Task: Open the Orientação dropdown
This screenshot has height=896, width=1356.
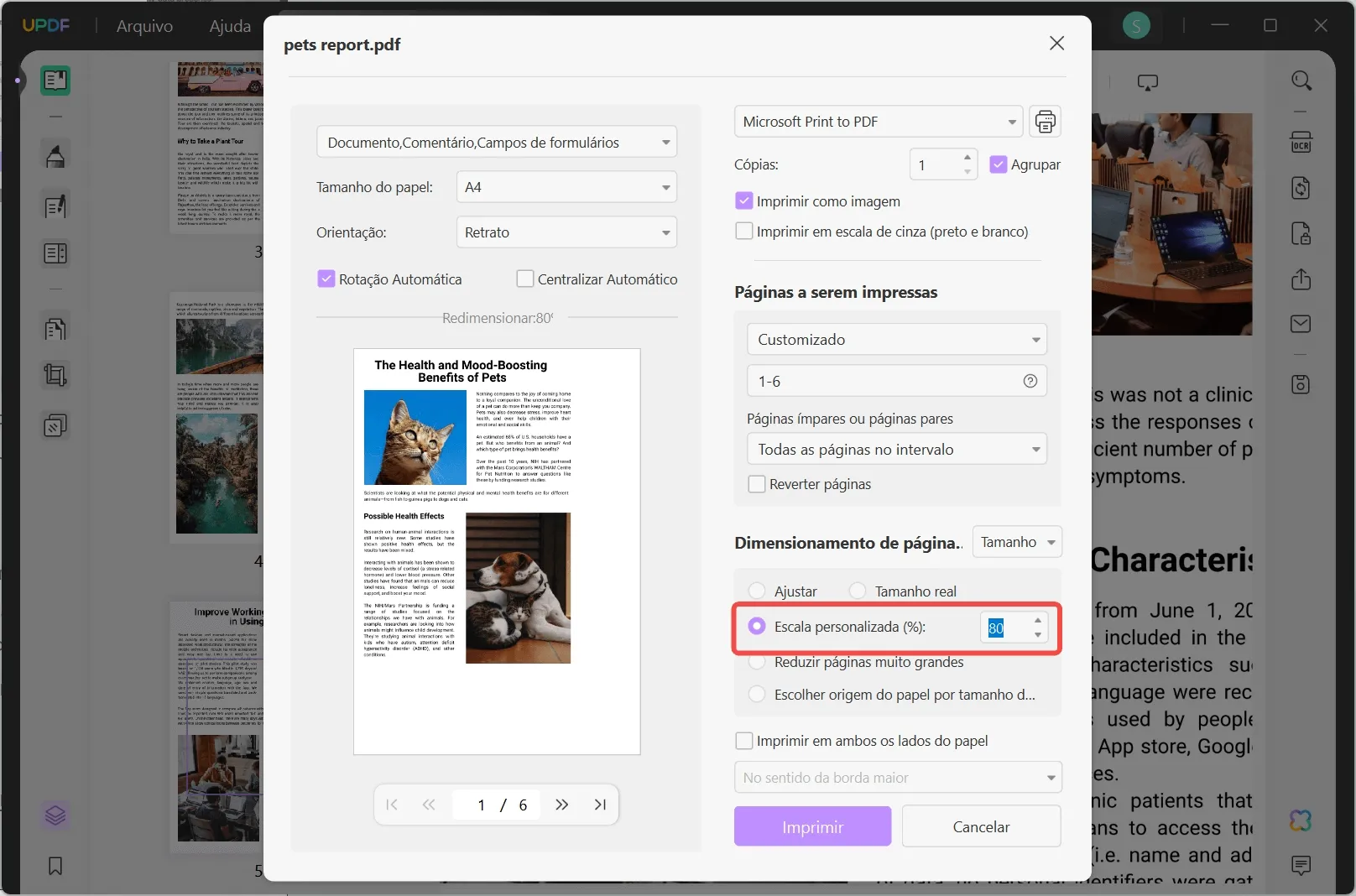Action: 566,232
